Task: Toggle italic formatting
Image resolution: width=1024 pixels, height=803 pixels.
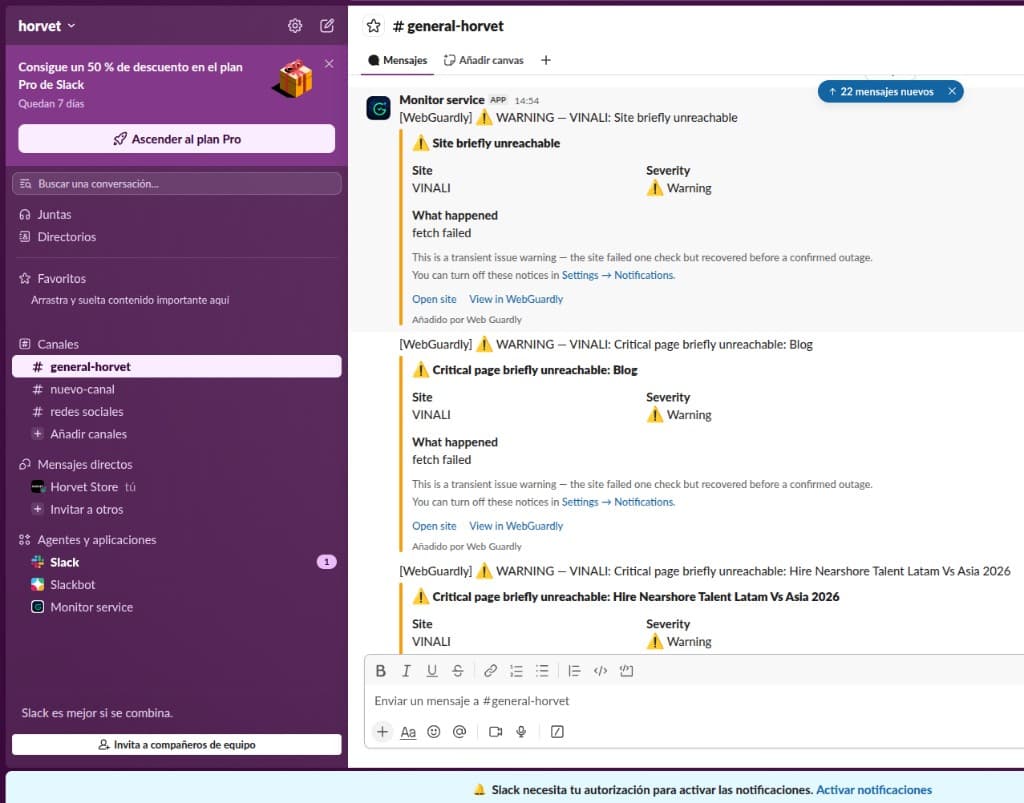Action: (406, 670)
